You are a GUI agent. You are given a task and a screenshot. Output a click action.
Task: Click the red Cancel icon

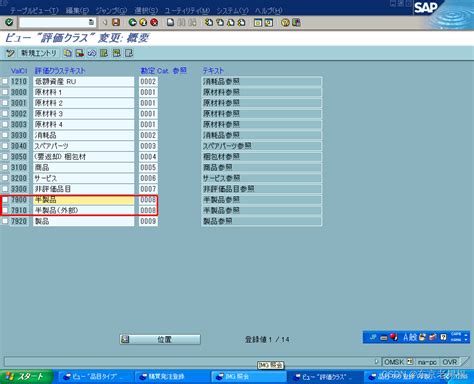154,22
